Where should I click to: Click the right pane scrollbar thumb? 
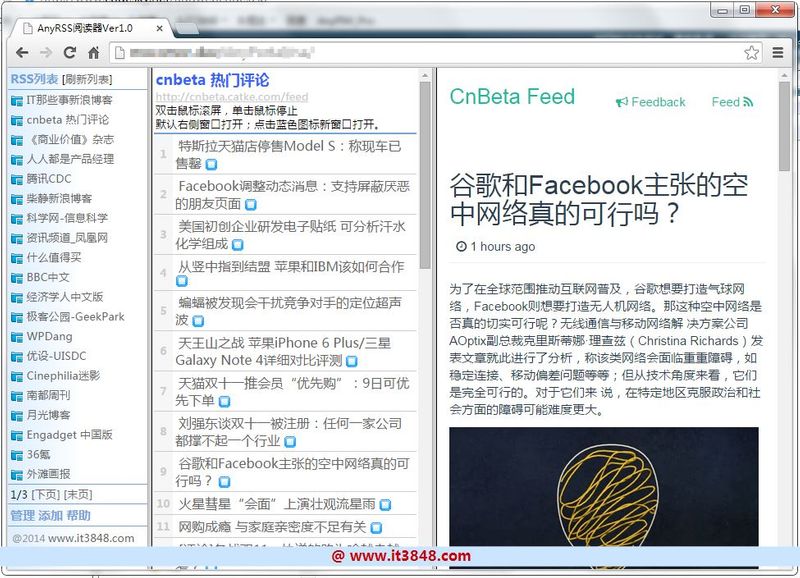(x=784, y=126)
